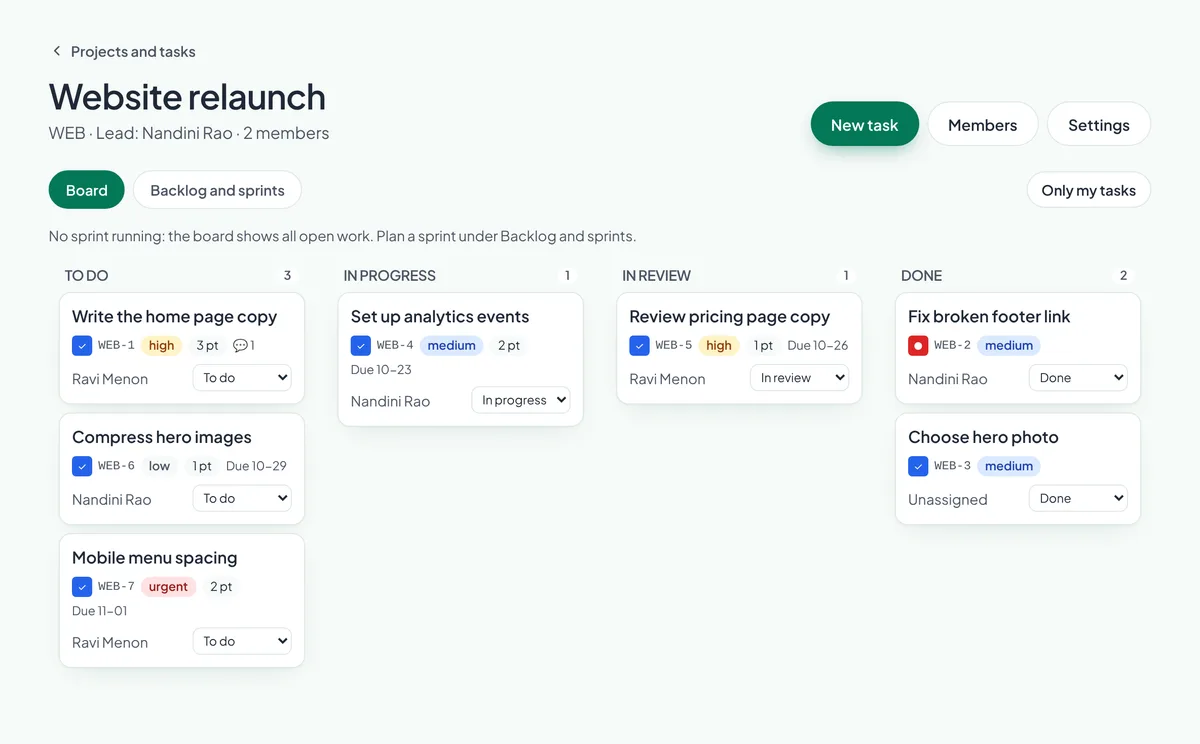Image resolution: width=1200 pixels, height=744 pixels.
Task: Open status dropdown on Write the home page copy
Action: click(x=242, y=378)
